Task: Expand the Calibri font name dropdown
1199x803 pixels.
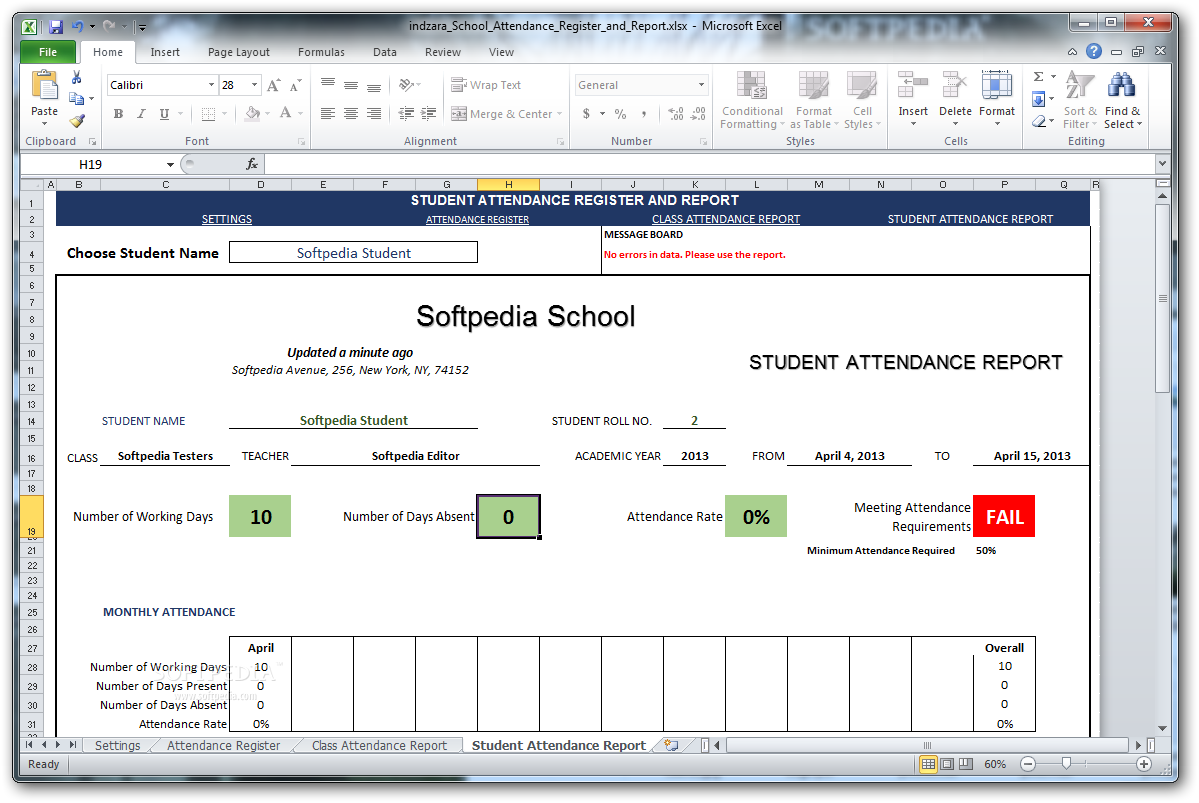Action: 211,85
